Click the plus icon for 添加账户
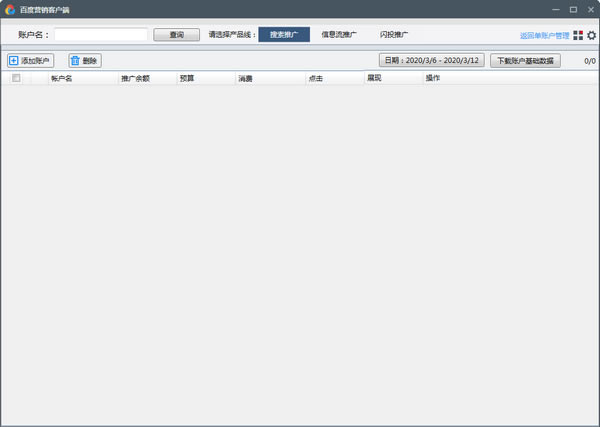Screen dimensions: 600x427 [x=13, y=61]
